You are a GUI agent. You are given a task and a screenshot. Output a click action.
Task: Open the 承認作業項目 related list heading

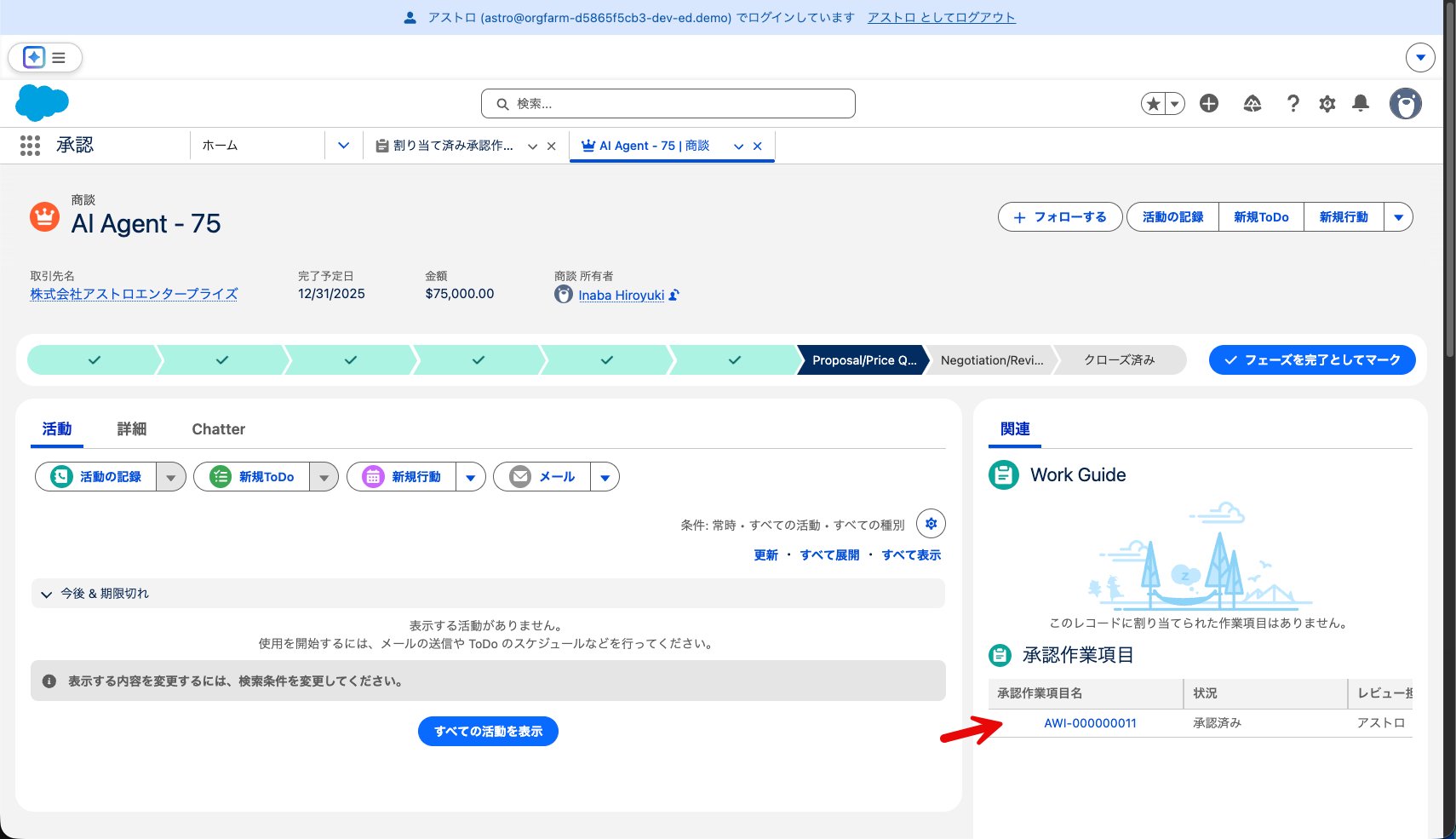[1078, 655]
